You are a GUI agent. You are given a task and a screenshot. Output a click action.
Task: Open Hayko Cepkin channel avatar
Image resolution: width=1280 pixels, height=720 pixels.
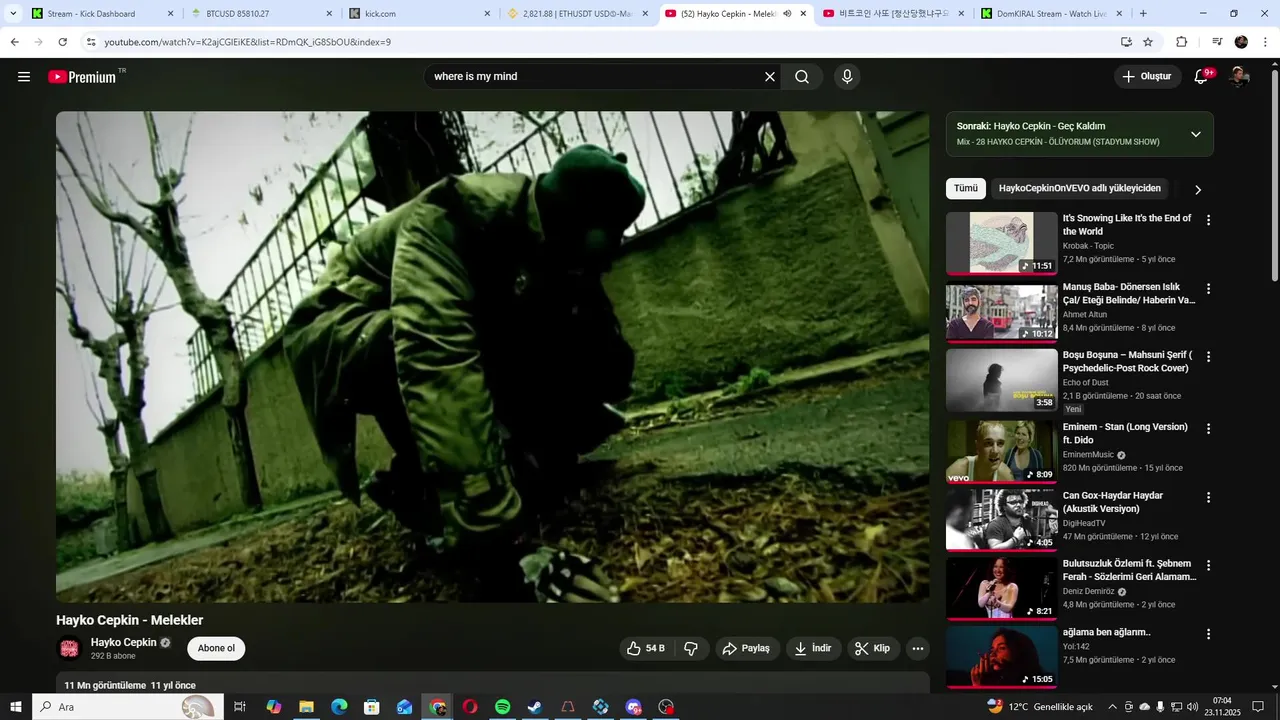[x=69, y=648]
